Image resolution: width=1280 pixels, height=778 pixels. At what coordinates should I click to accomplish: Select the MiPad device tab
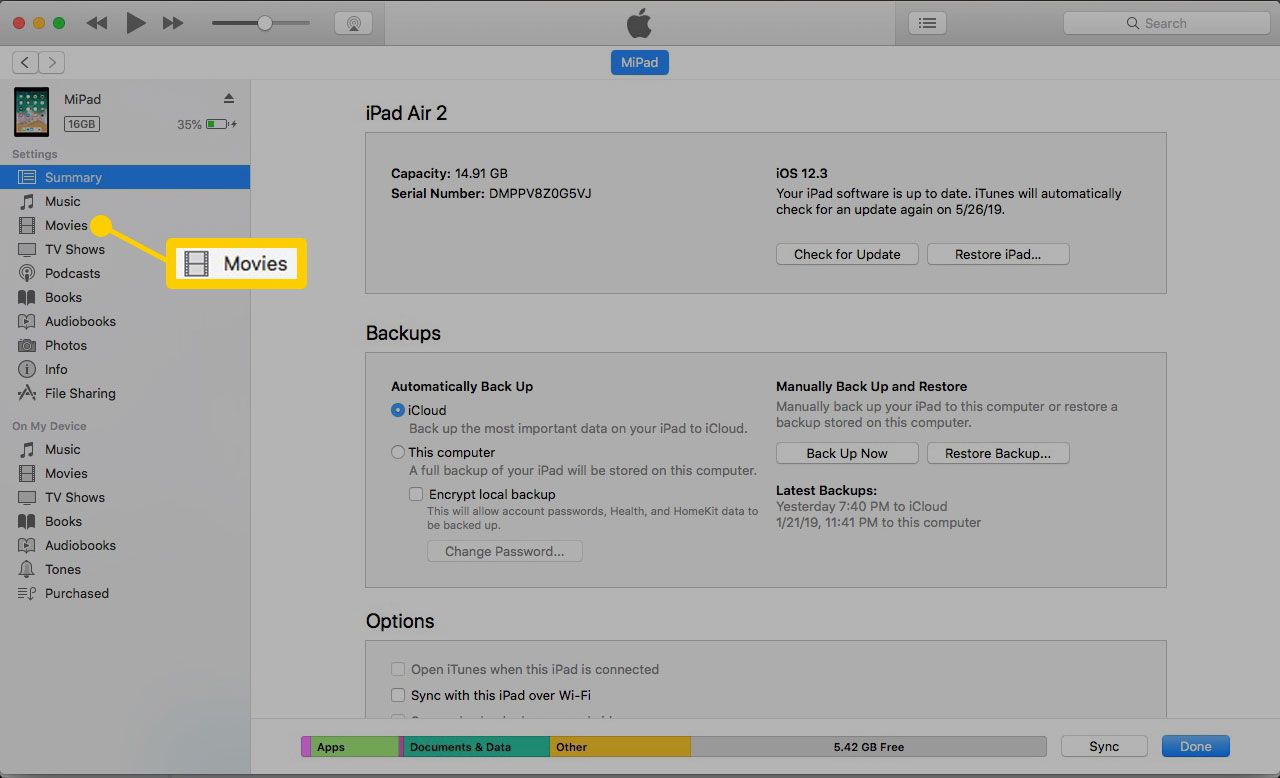pos(640,62)
